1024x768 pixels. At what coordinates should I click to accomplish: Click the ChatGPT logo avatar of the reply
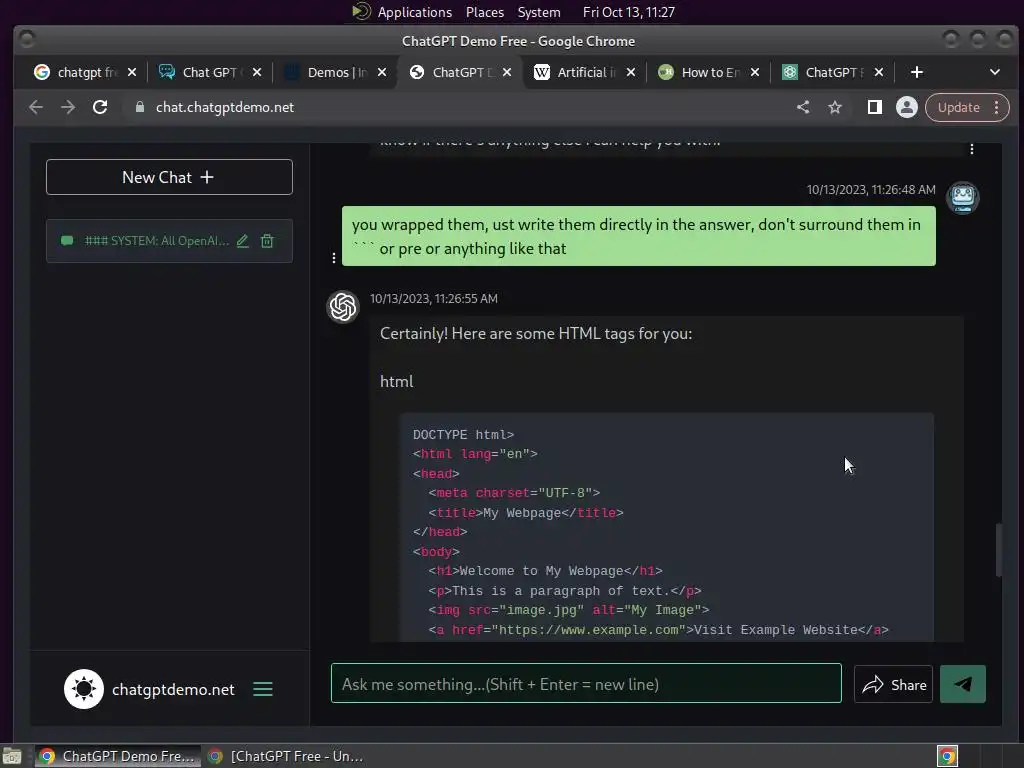pos(343,306)
